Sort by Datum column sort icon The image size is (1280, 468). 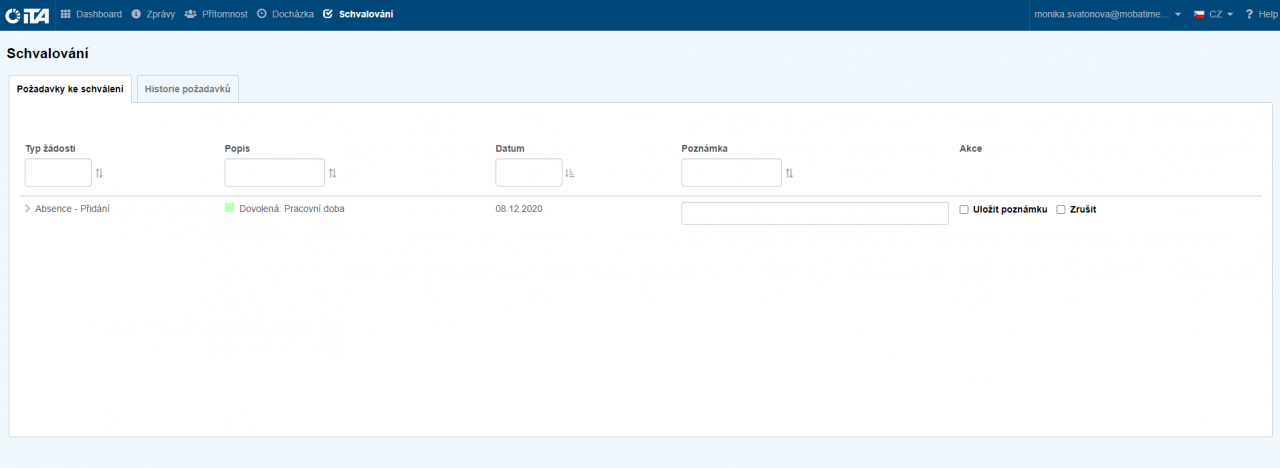click(x=570, y=173)
